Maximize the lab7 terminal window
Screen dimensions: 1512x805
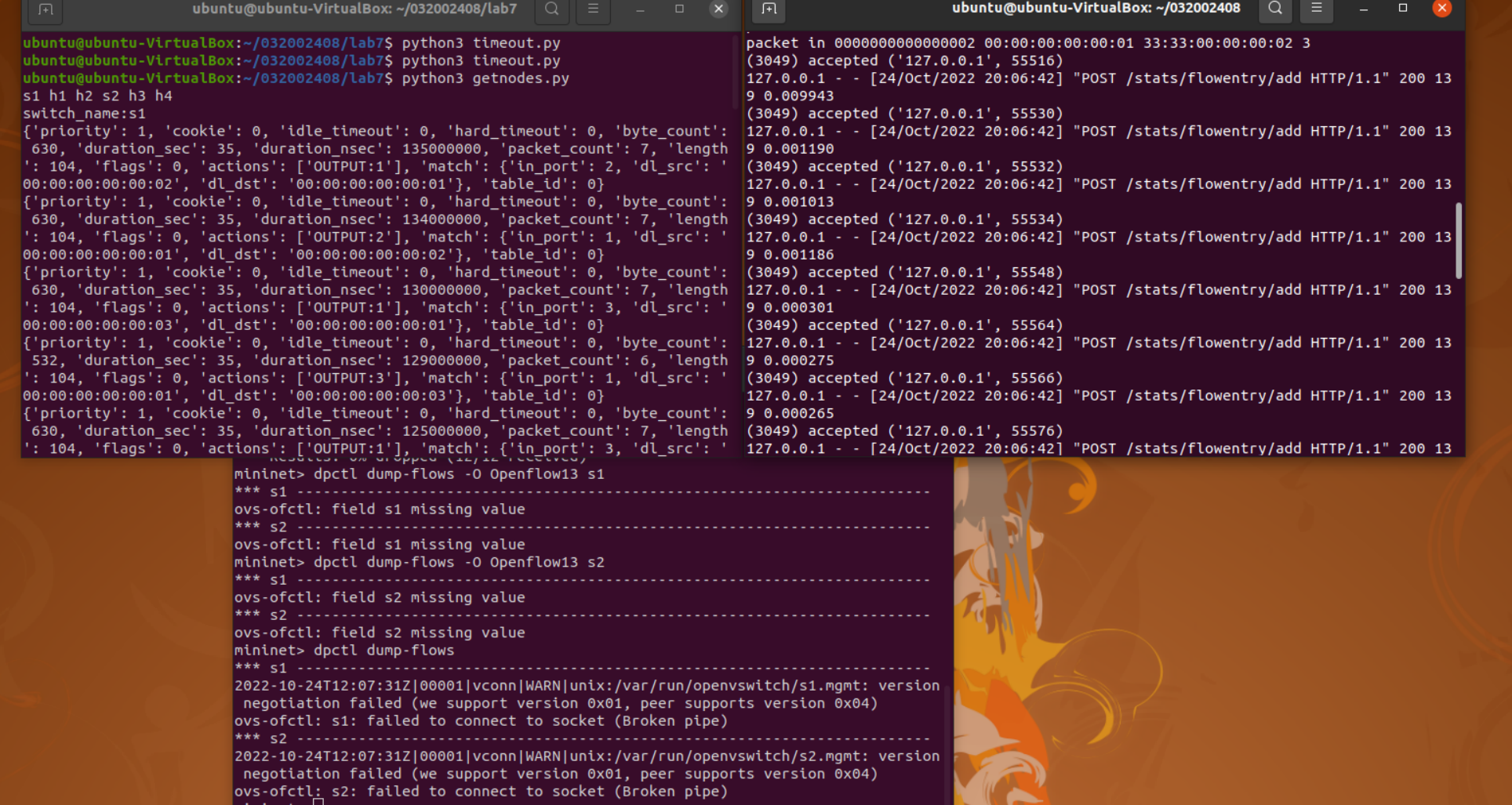click(x=679, y=9)
